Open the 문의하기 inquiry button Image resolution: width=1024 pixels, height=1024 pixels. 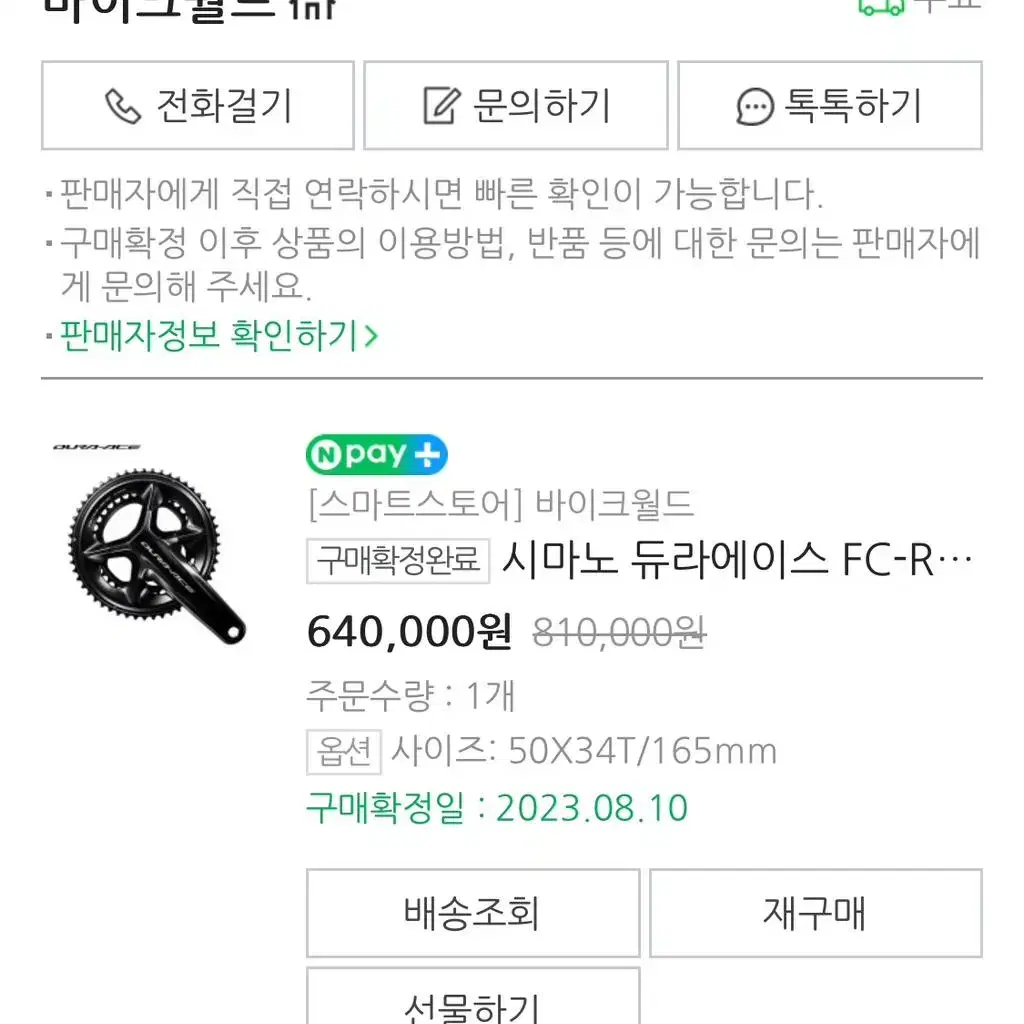coord(516,105)
